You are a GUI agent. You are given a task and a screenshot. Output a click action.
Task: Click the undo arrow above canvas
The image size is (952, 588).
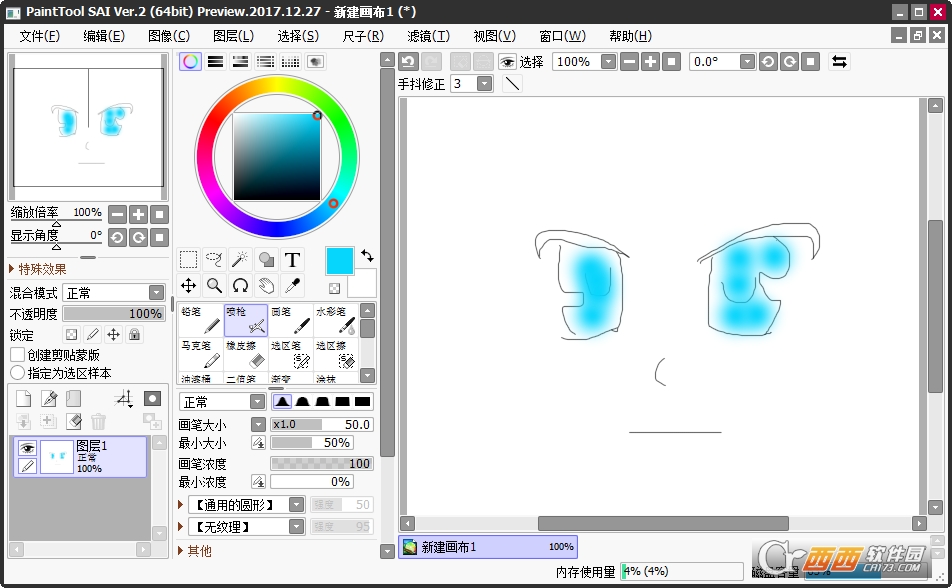(x=408, y=61)
